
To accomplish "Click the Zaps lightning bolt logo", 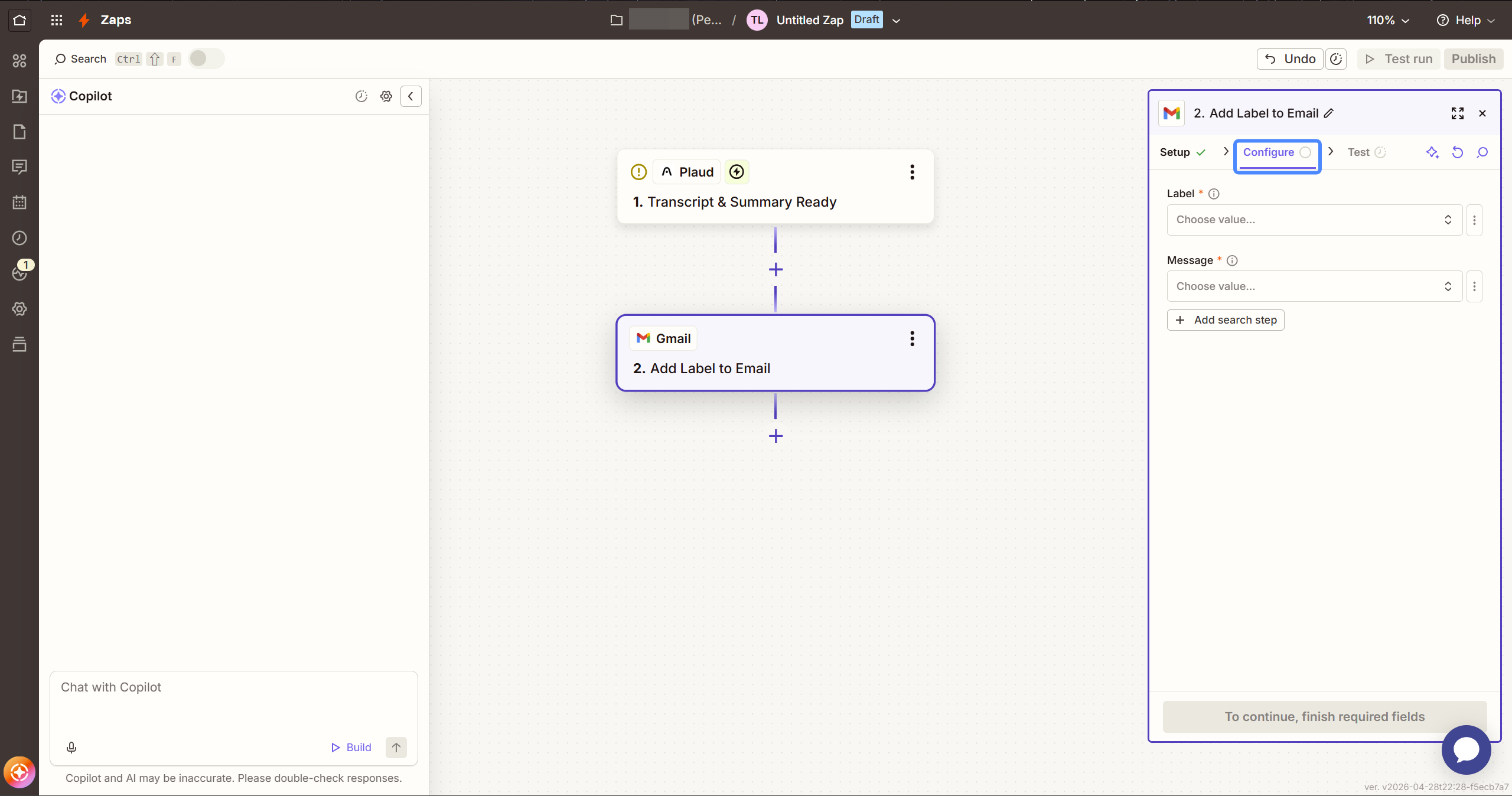I will click(84, 20).
